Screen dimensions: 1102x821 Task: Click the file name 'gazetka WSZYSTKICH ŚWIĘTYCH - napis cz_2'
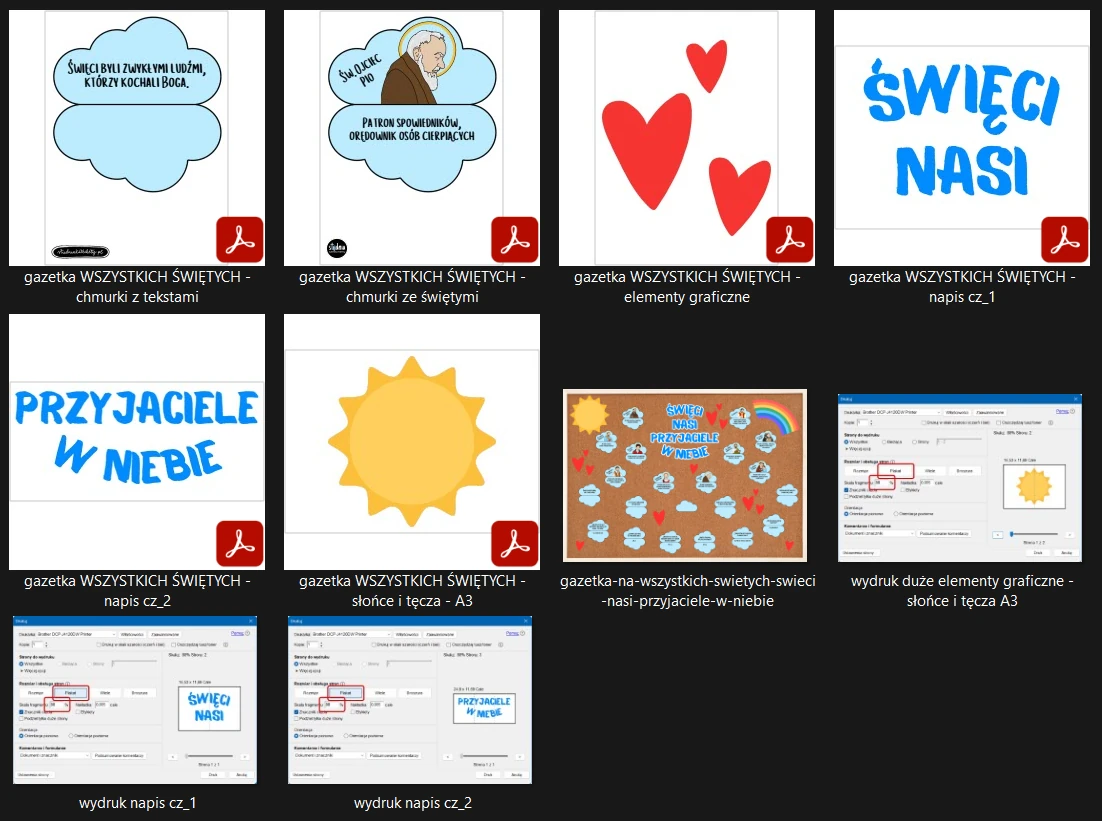[137, 590]
